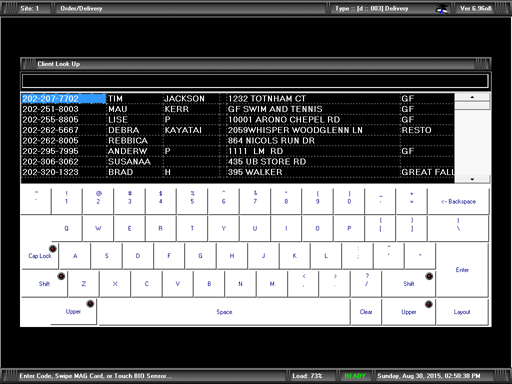This screenshot has height=384, width=512.
Task: Tap the number 2 key
Action: [x=98, y=201]
